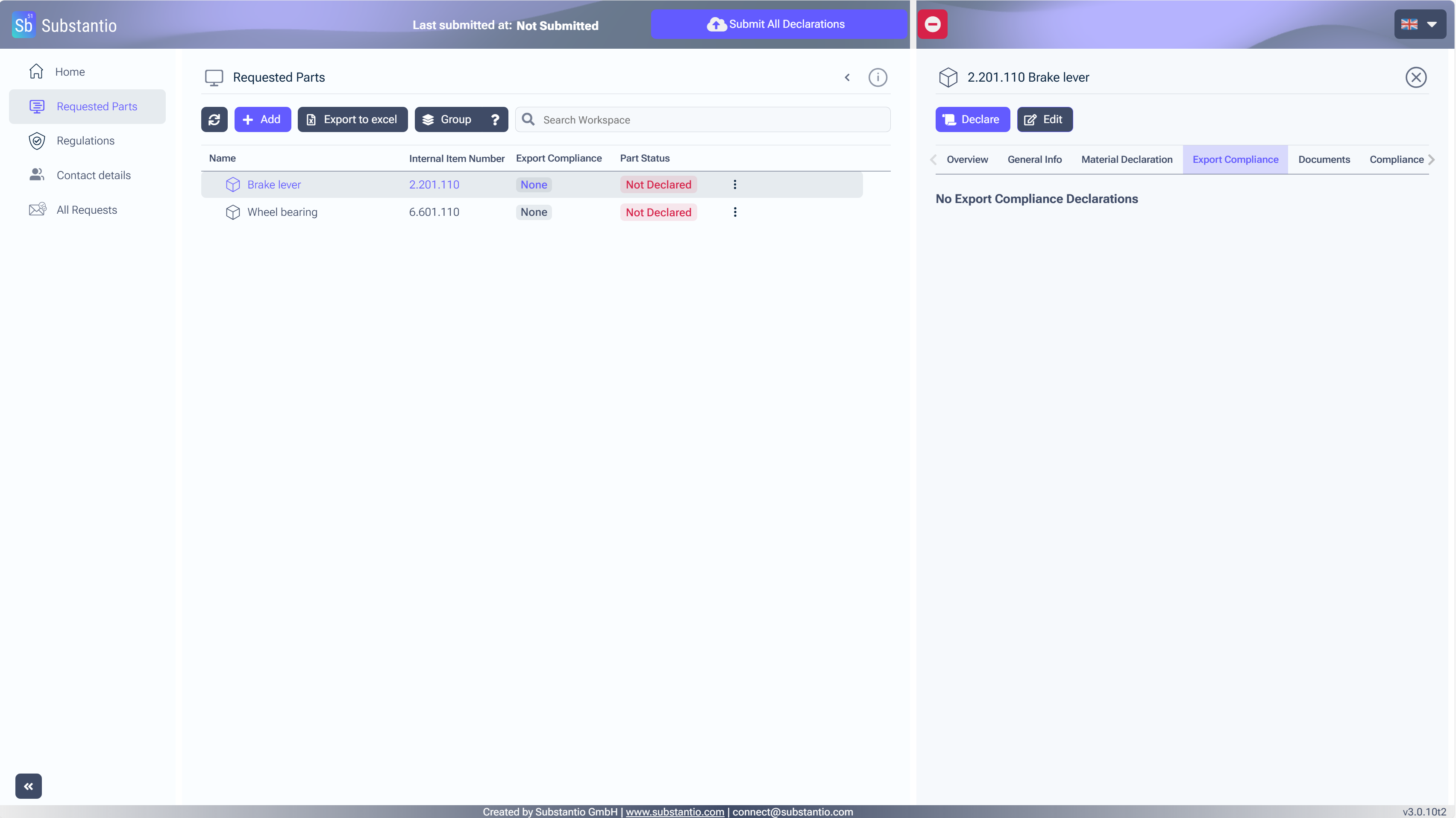The image size is (1456, 818).
Task: Collapse Requested Parts panel chevron
Action: [847, 77]
